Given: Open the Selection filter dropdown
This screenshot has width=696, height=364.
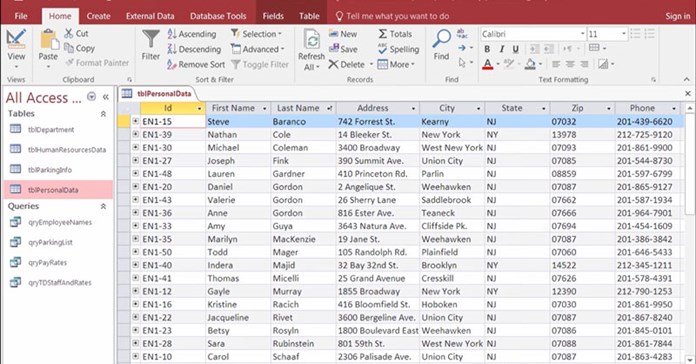Looking at the screenshot, I should pyautogui.click(x=257, y=34).
